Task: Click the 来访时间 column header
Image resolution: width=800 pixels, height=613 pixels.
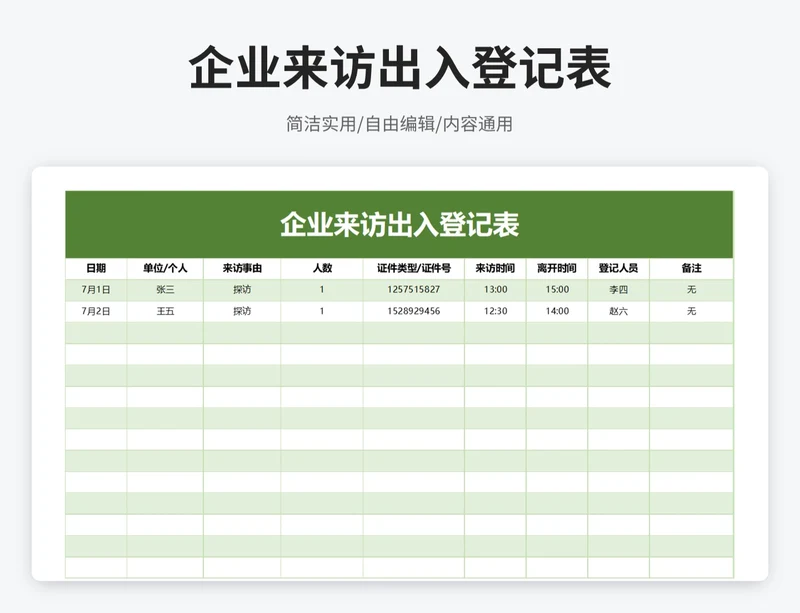Action: point(495,268)
